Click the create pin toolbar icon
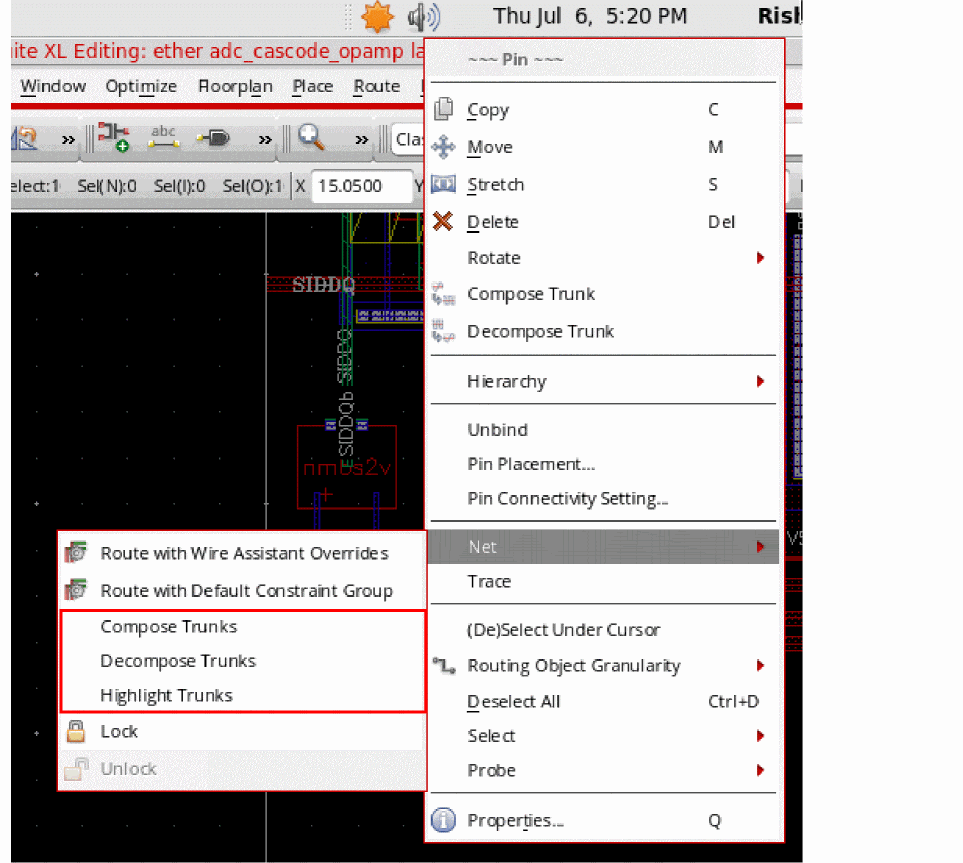The width and height of the screenshot is (963, 863). pos(214,139)
